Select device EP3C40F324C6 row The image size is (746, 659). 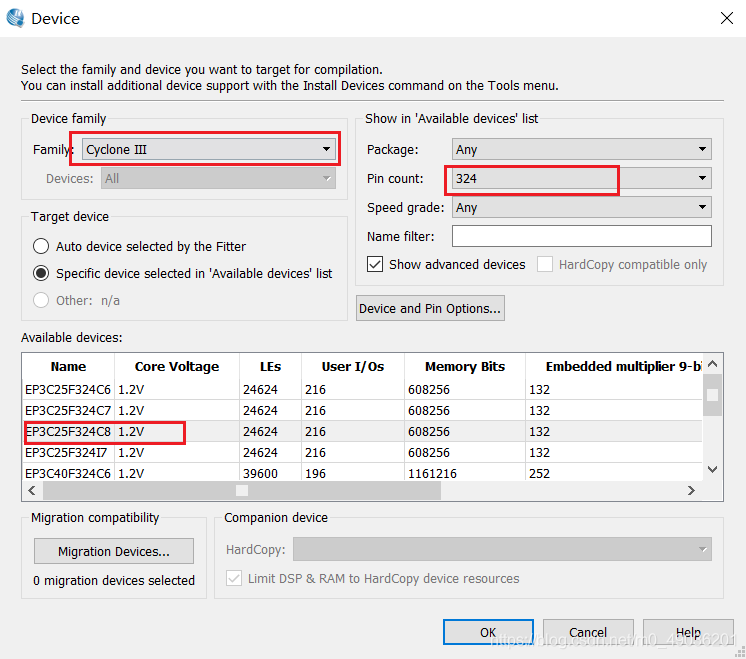(362, 473)
